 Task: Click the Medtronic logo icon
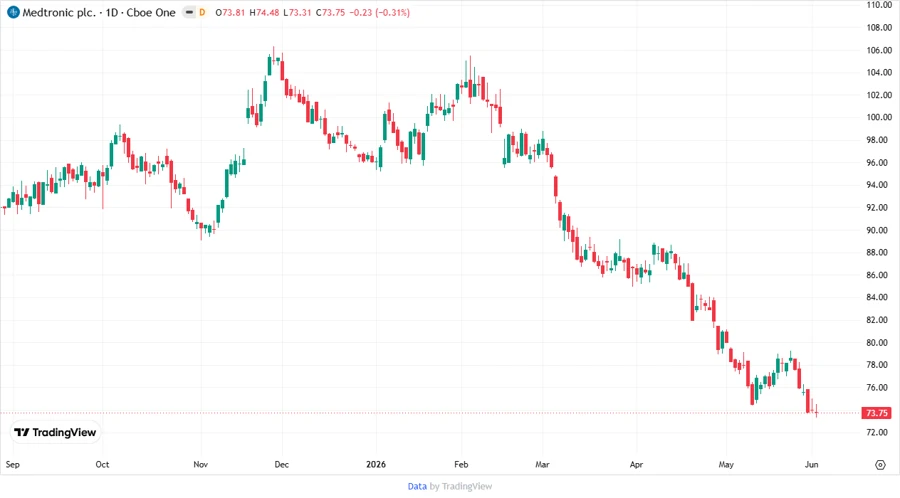pyautogui.click(x=13, y=12)
